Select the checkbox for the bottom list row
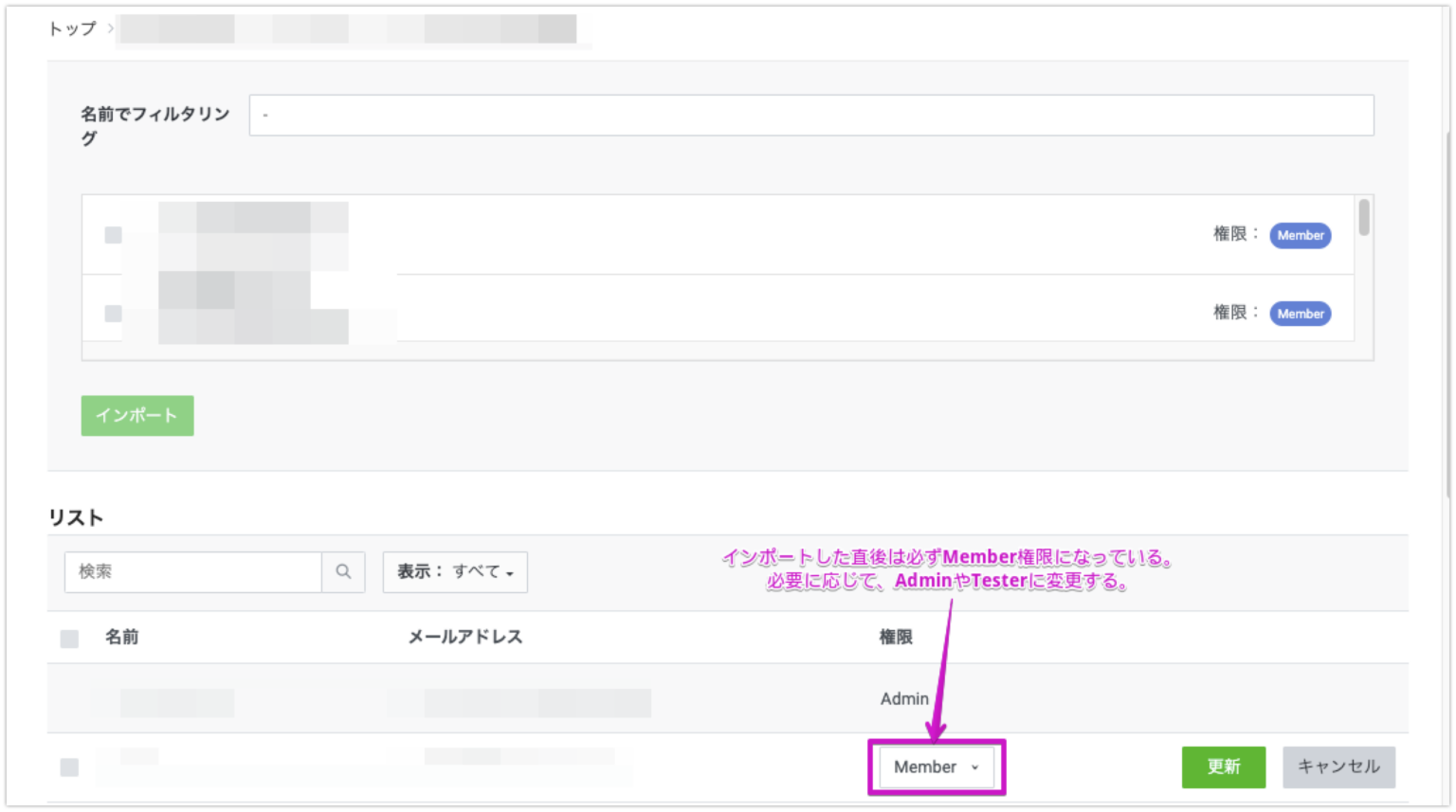 pyautogui.click(x=68, y=767)
